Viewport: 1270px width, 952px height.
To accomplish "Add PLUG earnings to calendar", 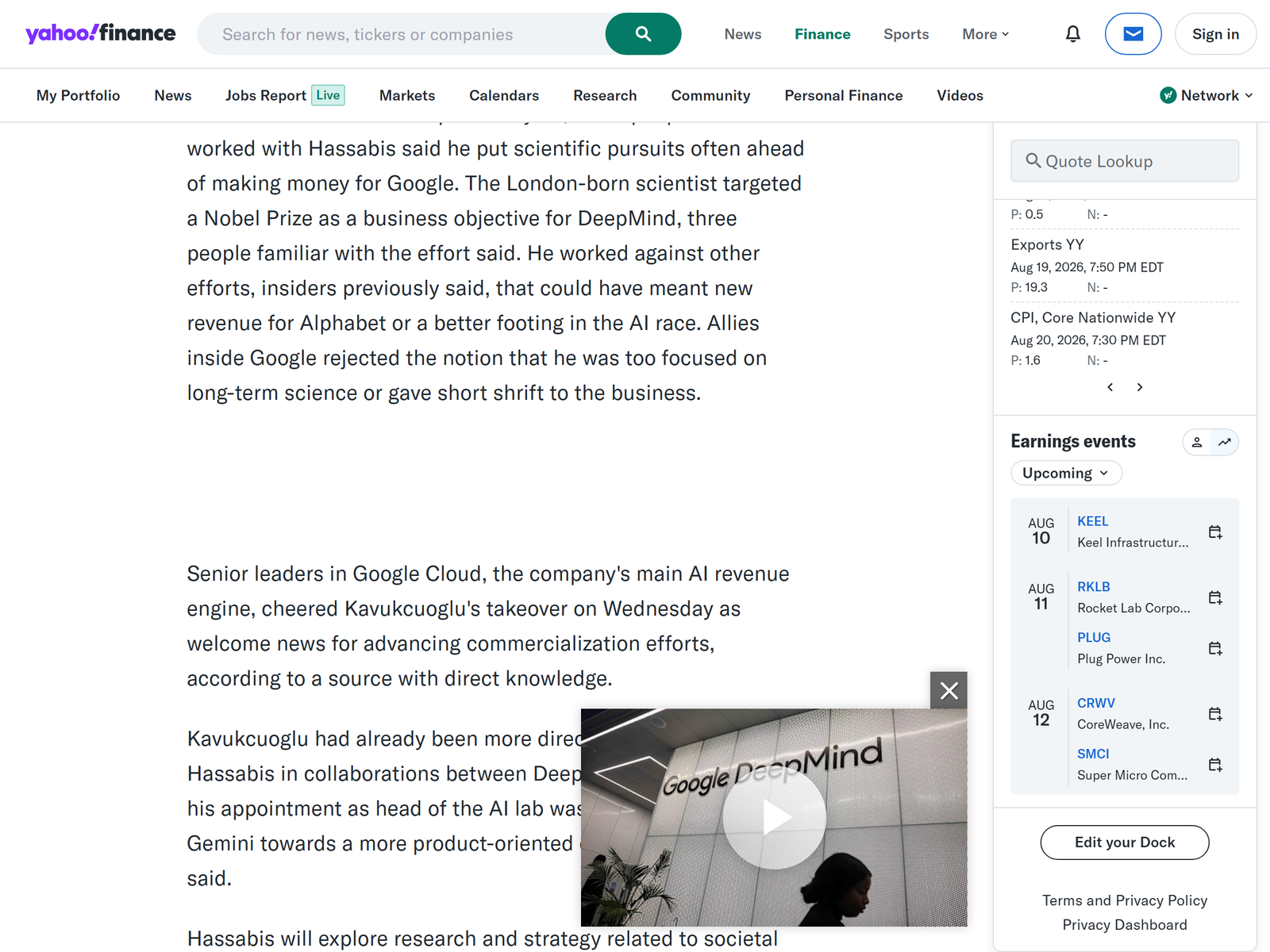I will click(x=1215, y=648).
